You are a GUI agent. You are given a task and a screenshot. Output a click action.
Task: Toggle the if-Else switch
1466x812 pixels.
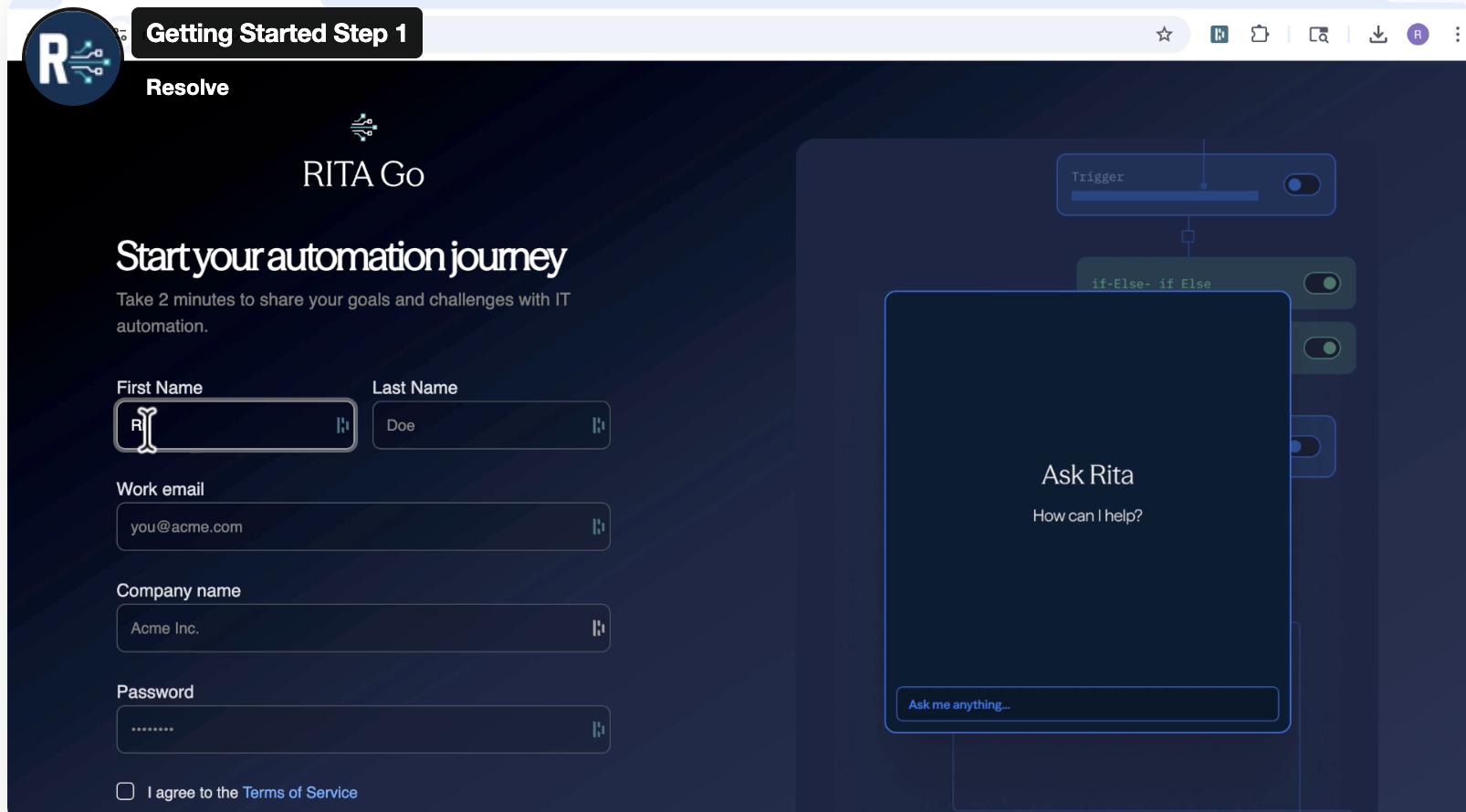[x=1322, y=284]
